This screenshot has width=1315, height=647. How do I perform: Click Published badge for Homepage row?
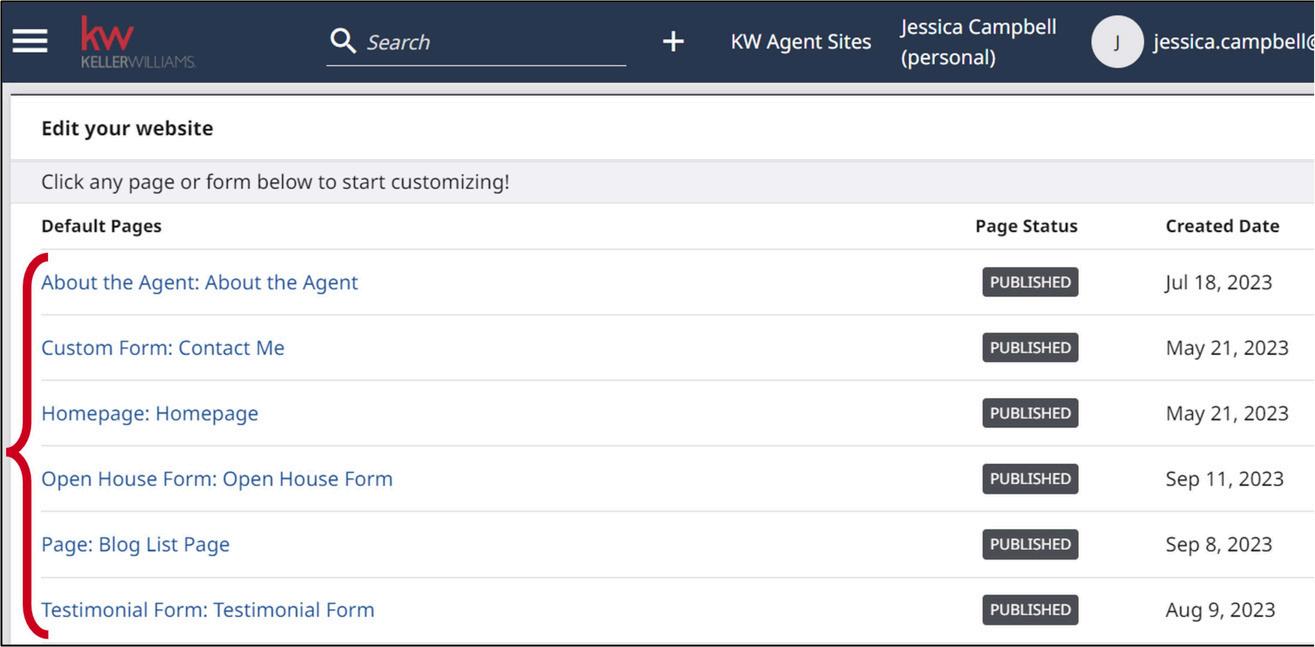pos(1030,413)
